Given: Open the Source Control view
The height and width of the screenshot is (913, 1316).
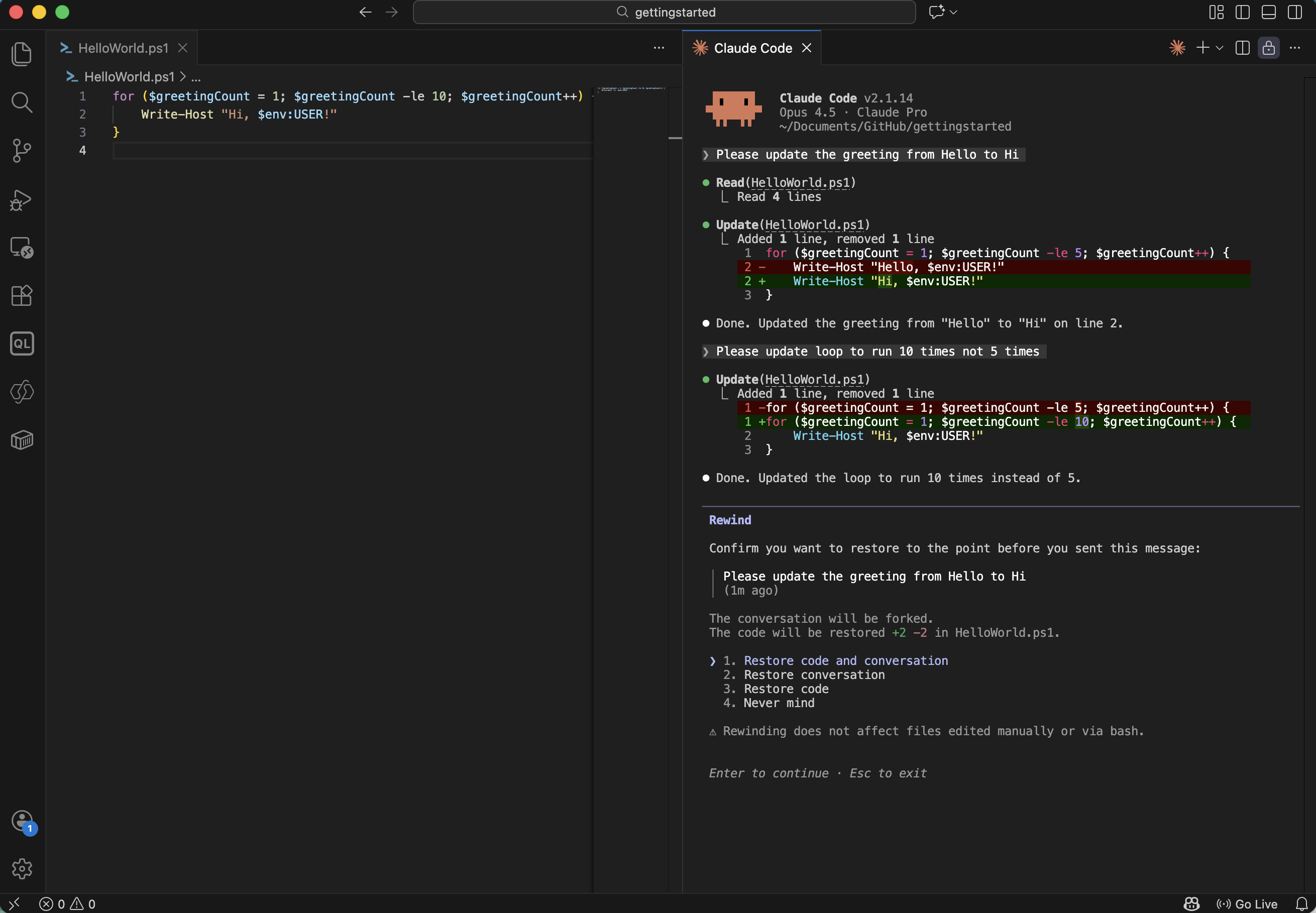Looking at the screenshot, I should coord(22,150).
